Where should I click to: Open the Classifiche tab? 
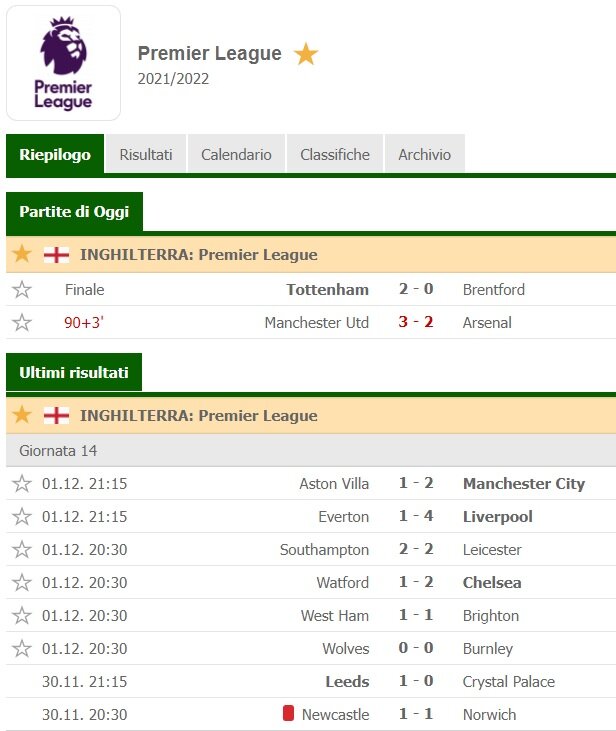pyautogui.click(x=335, y=155)
